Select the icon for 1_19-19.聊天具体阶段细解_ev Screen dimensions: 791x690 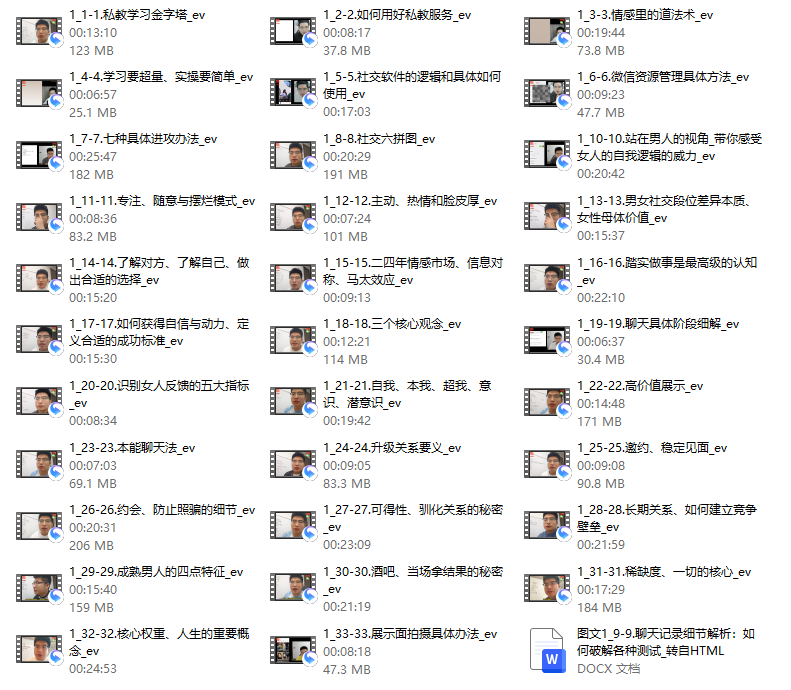547,341
